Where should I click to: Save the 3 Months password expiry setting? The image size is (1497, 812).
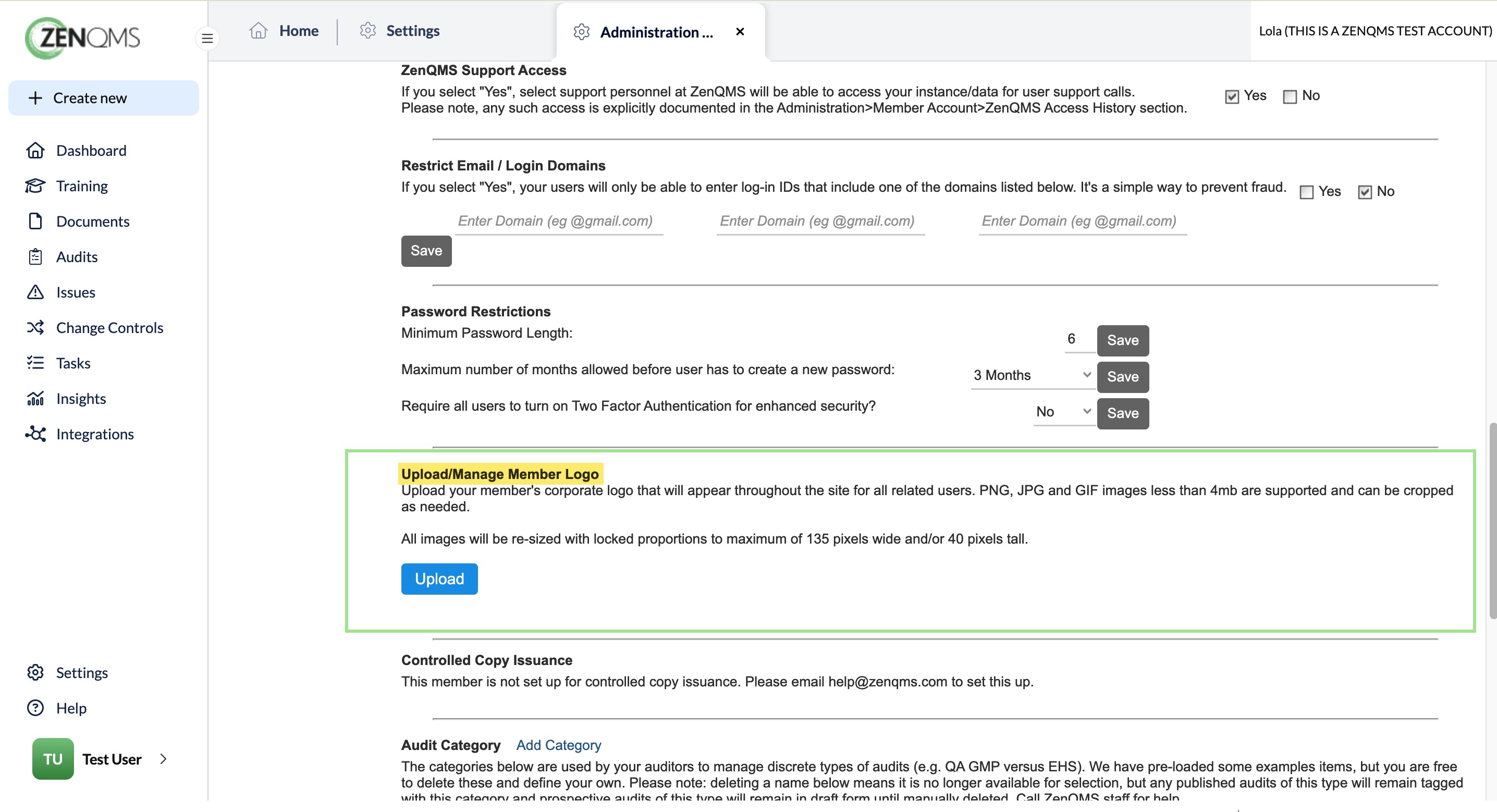(x=1123, y=377)
